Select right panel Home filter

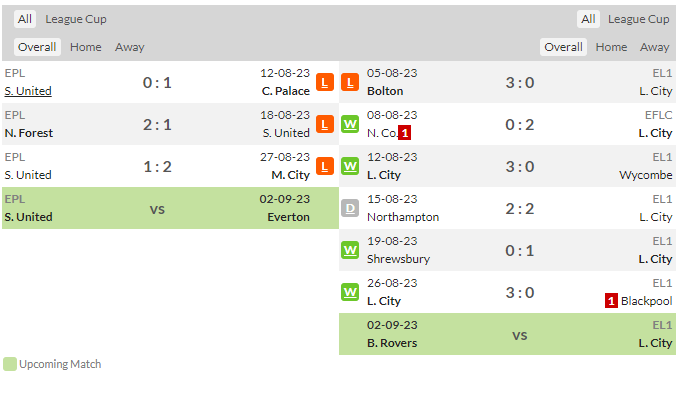[611, 47]
